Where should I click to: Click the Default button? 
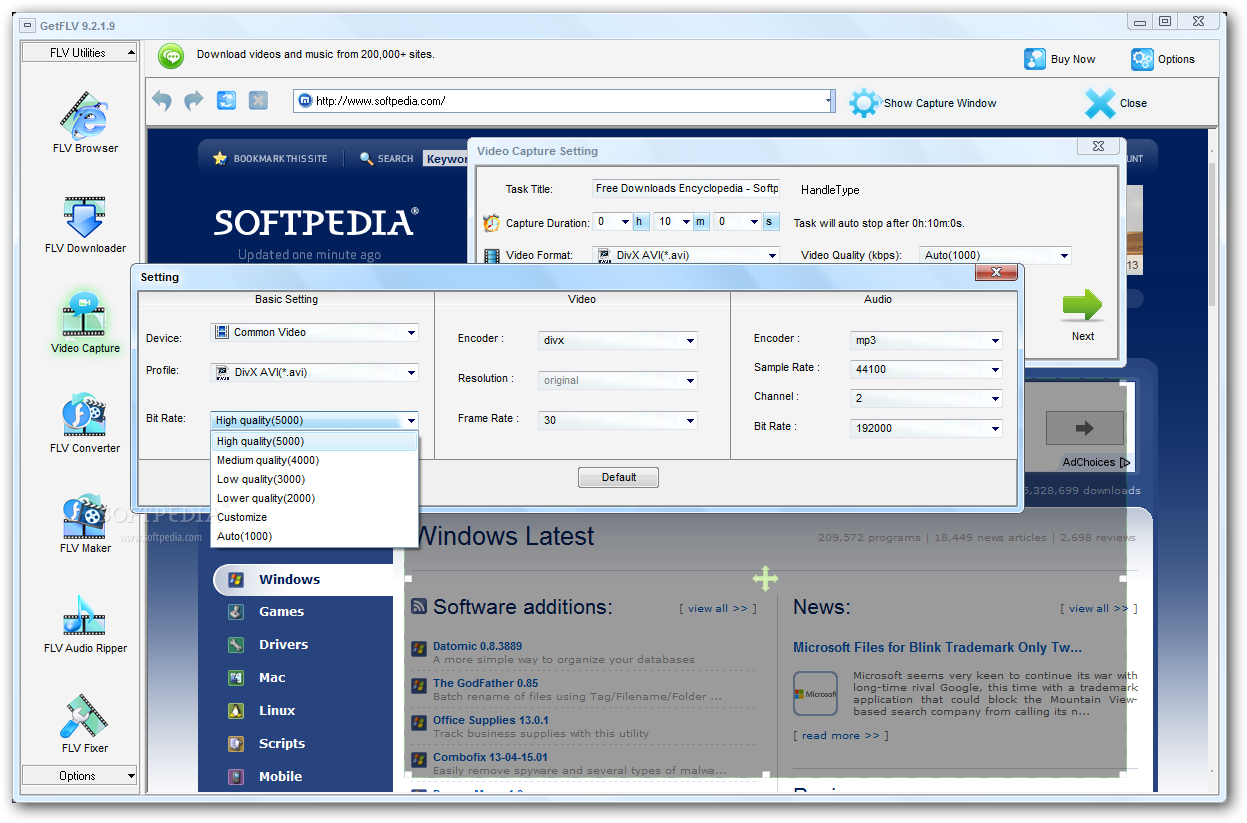click(618, 477)
